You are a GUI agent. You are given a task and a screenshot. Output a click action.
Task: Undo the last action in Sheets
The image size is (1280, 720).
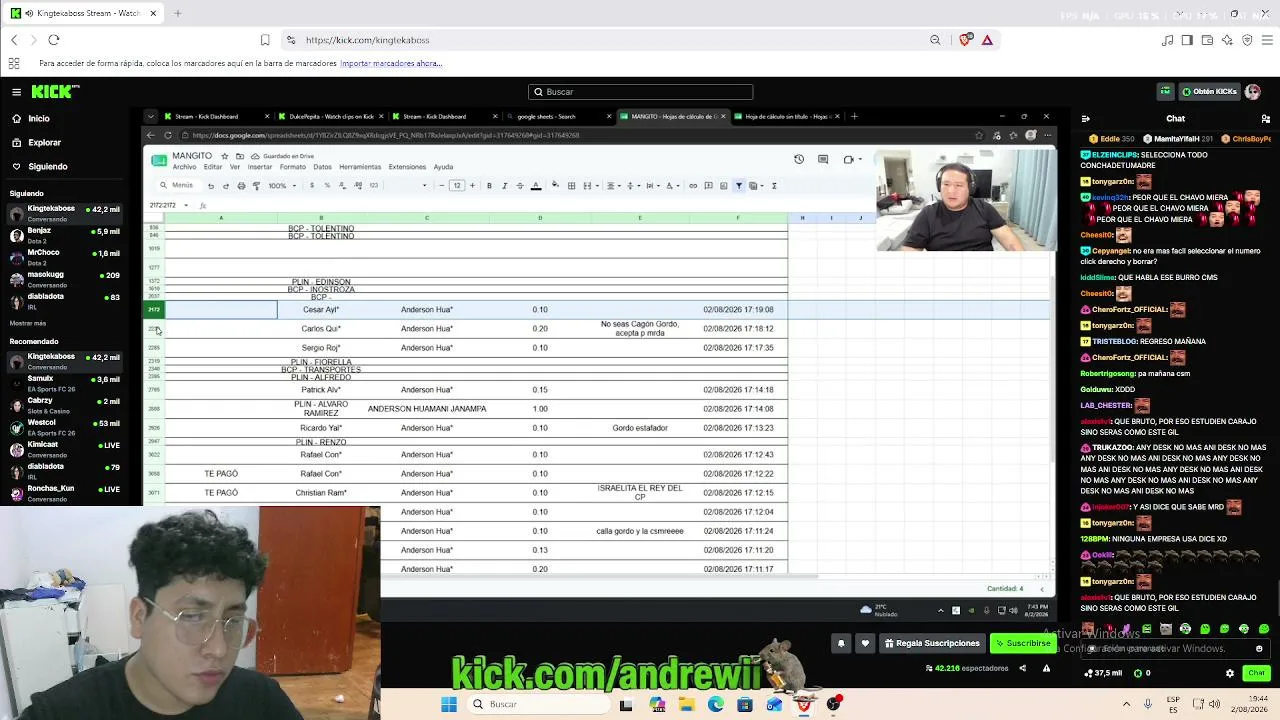210,186
